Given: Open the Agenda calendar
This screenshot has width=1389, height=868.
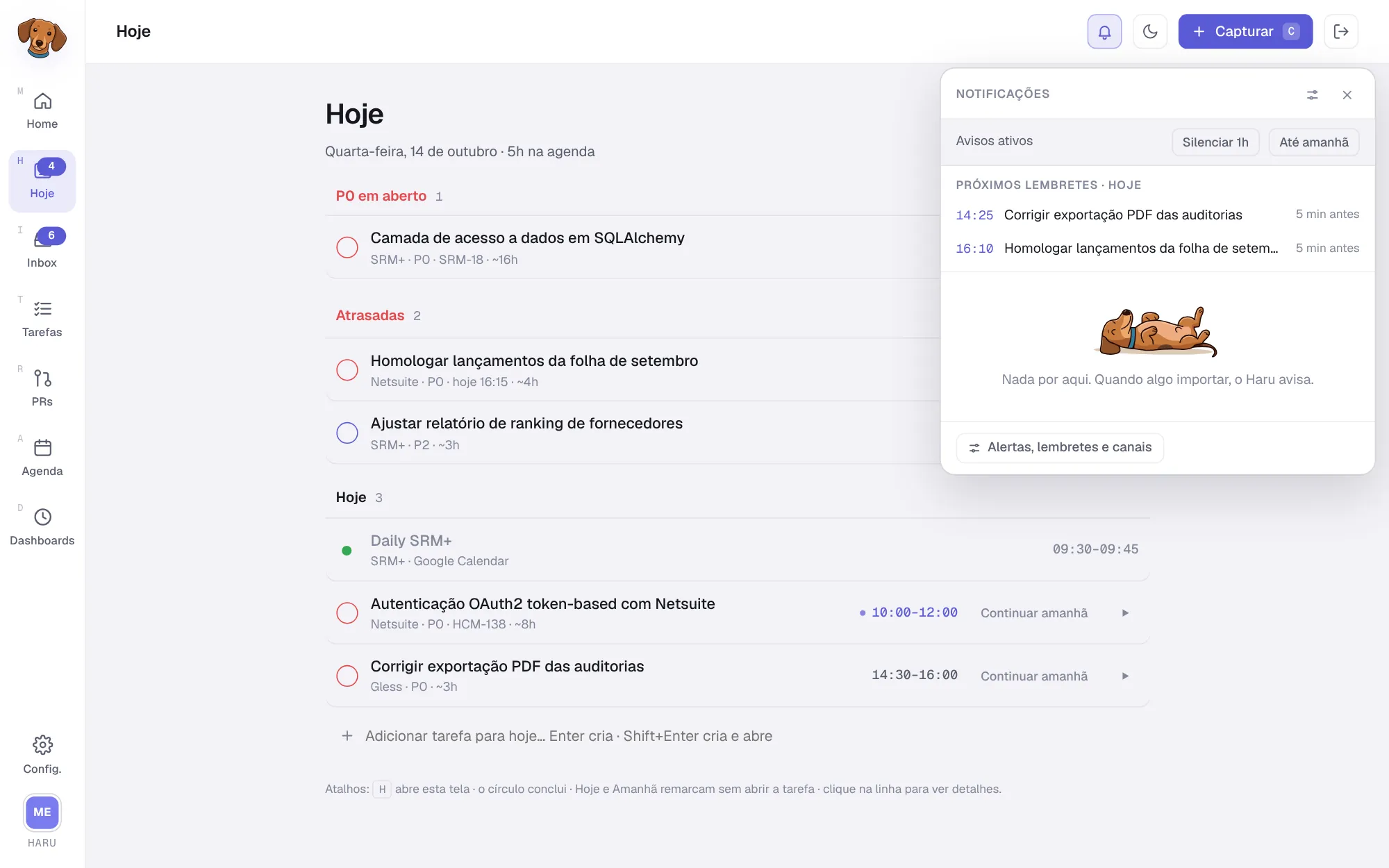Looking at the screenshot, I should 42,458.
